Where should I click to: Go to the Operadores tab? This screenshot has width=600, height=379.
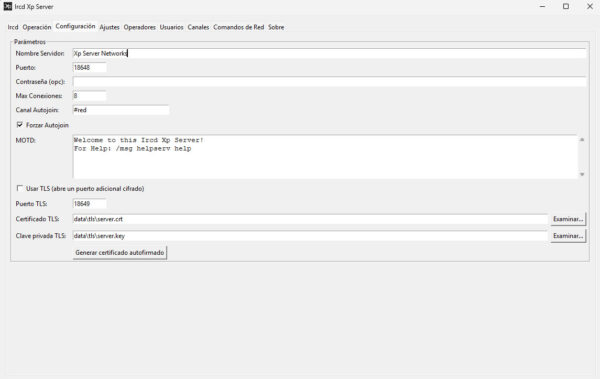[139, 27]
